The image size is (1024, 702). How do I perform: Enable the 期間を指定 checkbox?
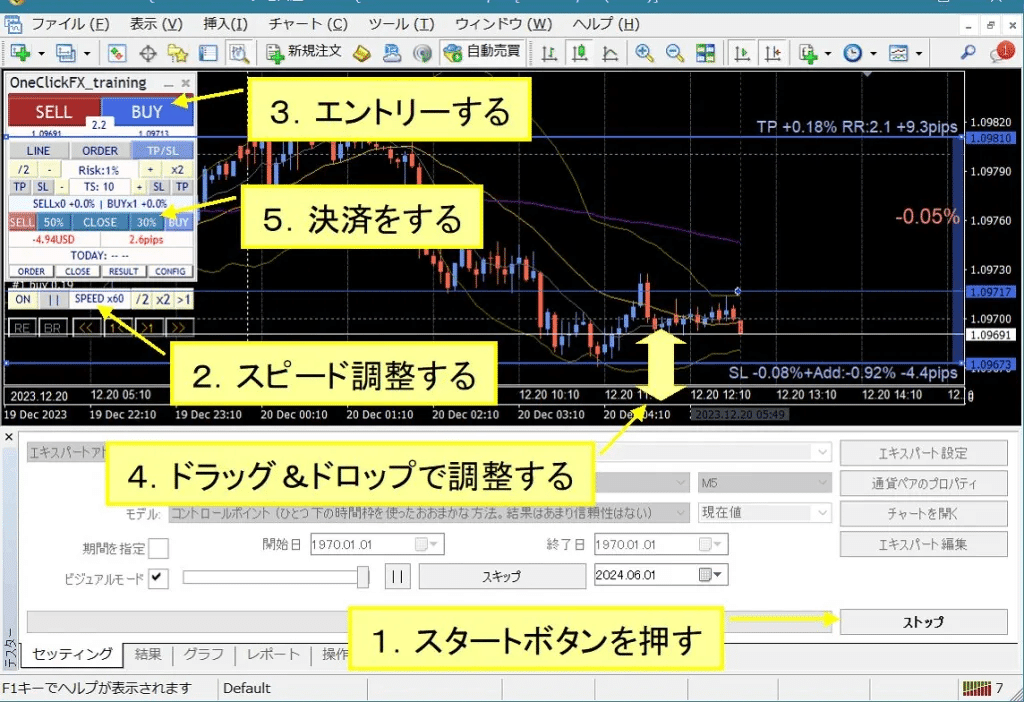pos(158,548)
